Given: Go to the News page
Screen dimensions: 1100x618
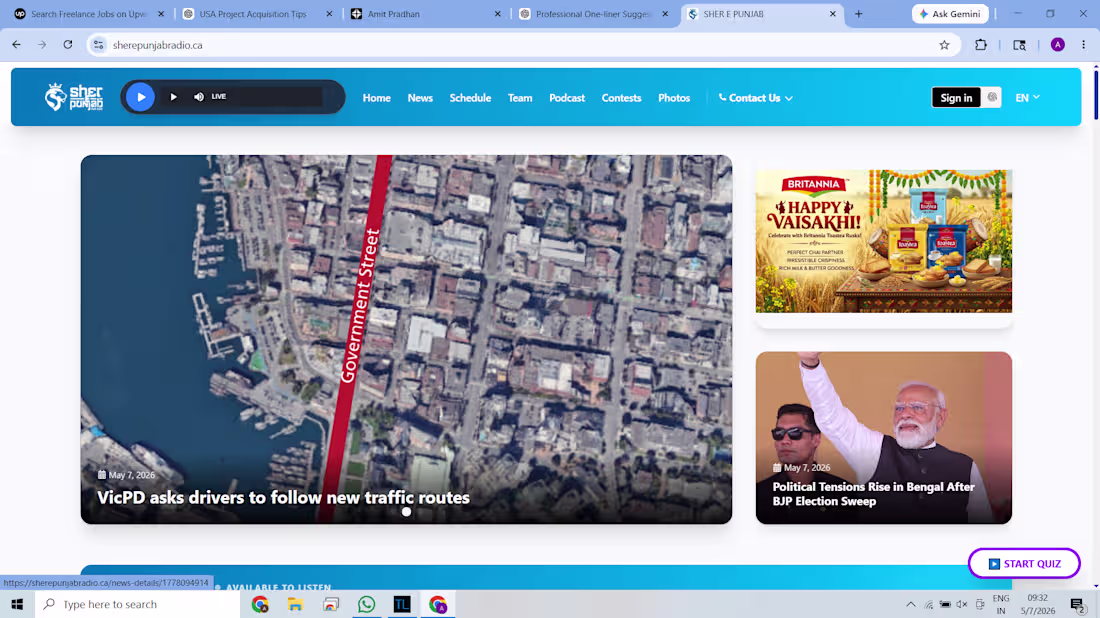Looking at the screenshot, I should [420, 98].
